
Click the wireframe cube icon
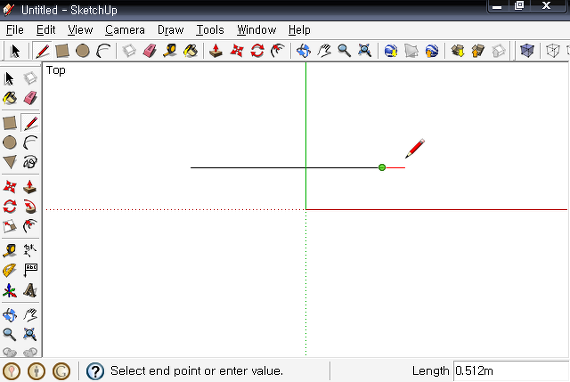point(553,51)
